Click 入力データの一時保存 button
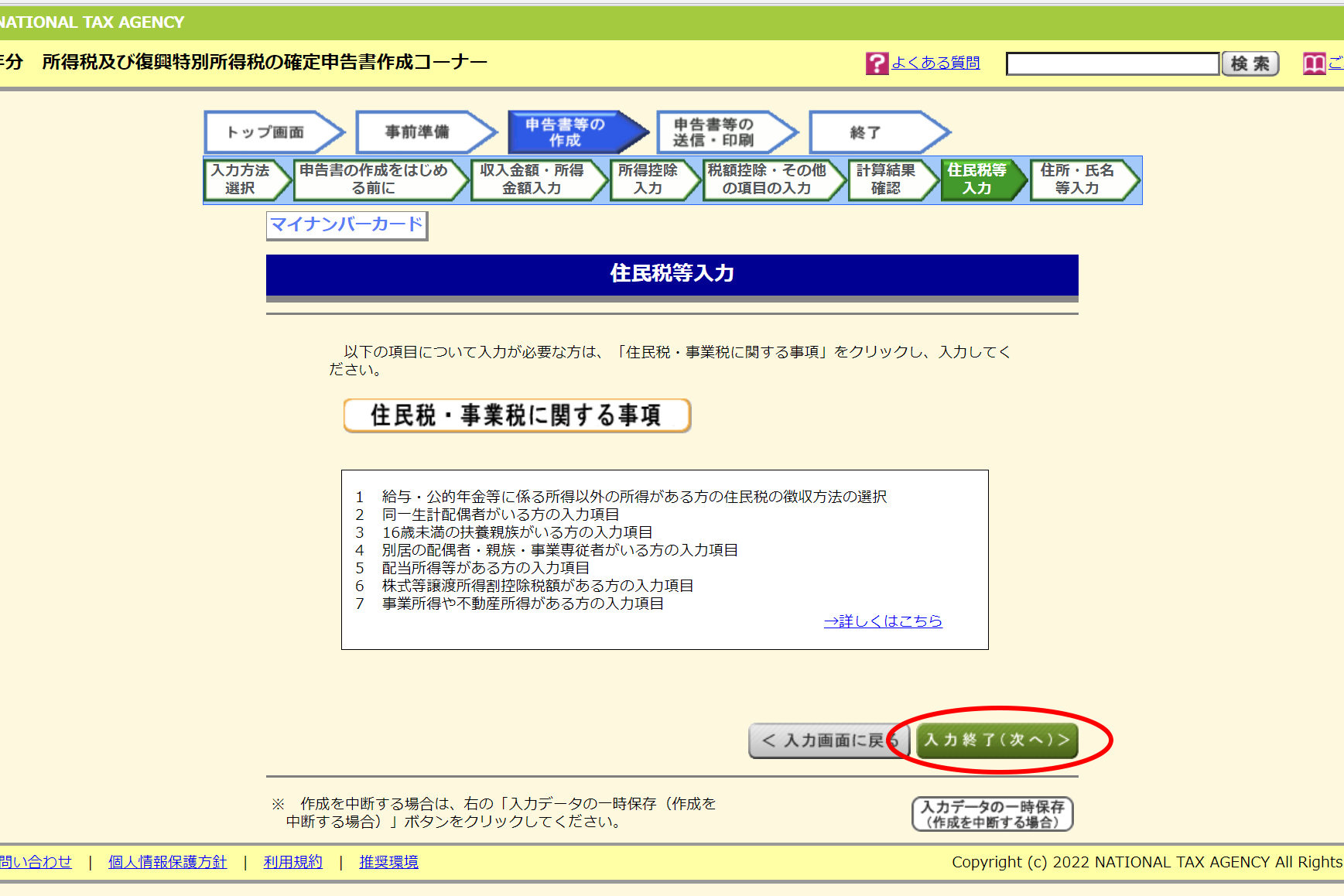The height and width of the screenshot is (896, 1344). click(993, 814)
